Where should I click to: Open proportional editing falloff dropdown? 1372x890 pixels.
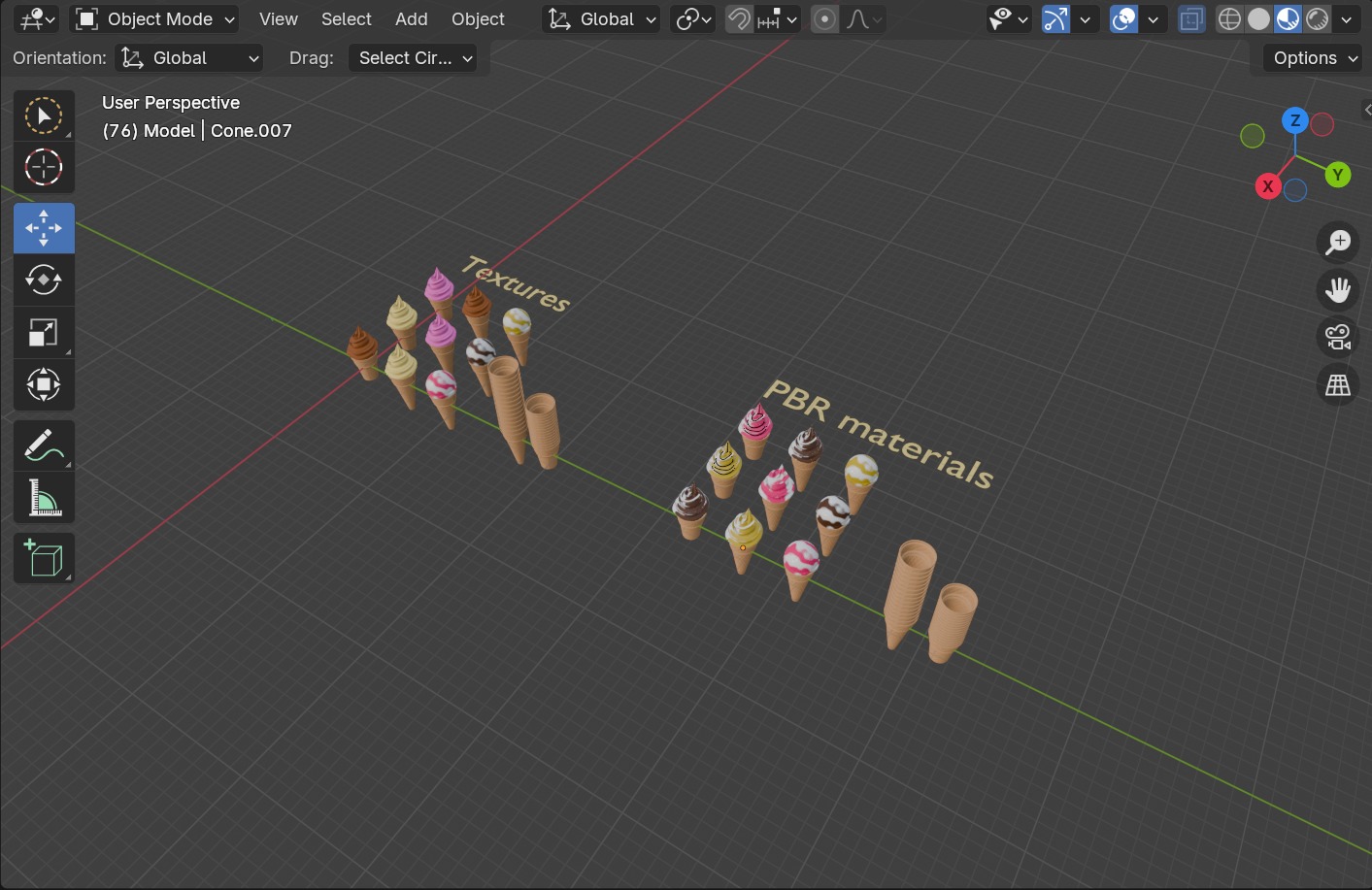[x=863, y=19]
